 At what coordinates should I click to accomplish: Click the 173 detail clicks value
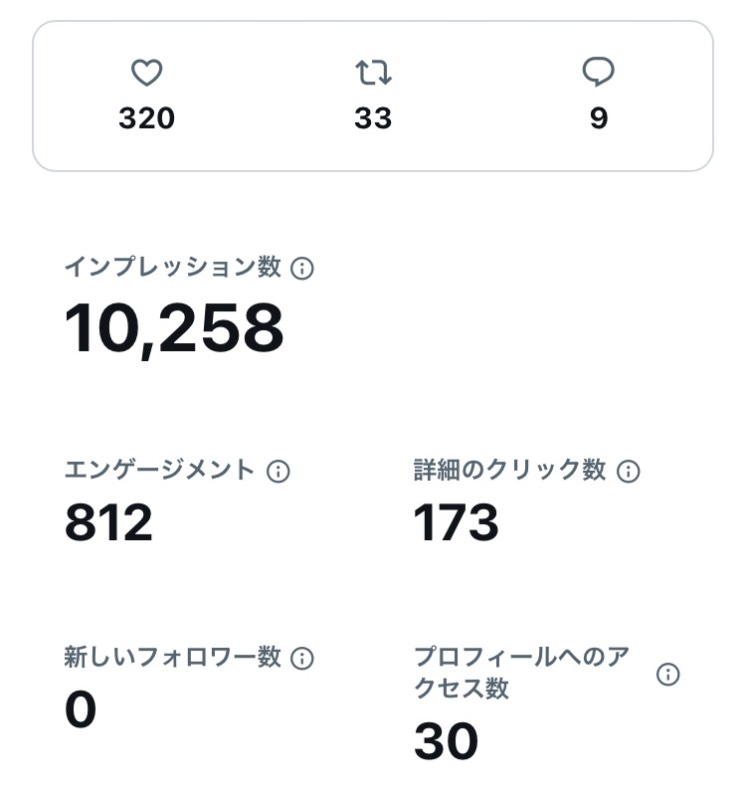[x=456, y=522]
